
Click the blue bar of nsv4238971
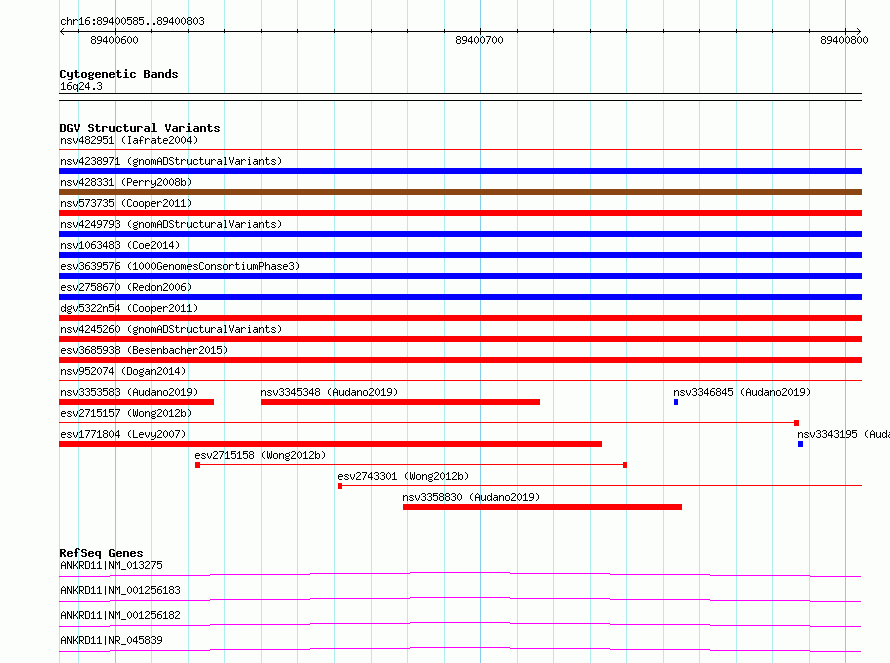coord(460,171)
